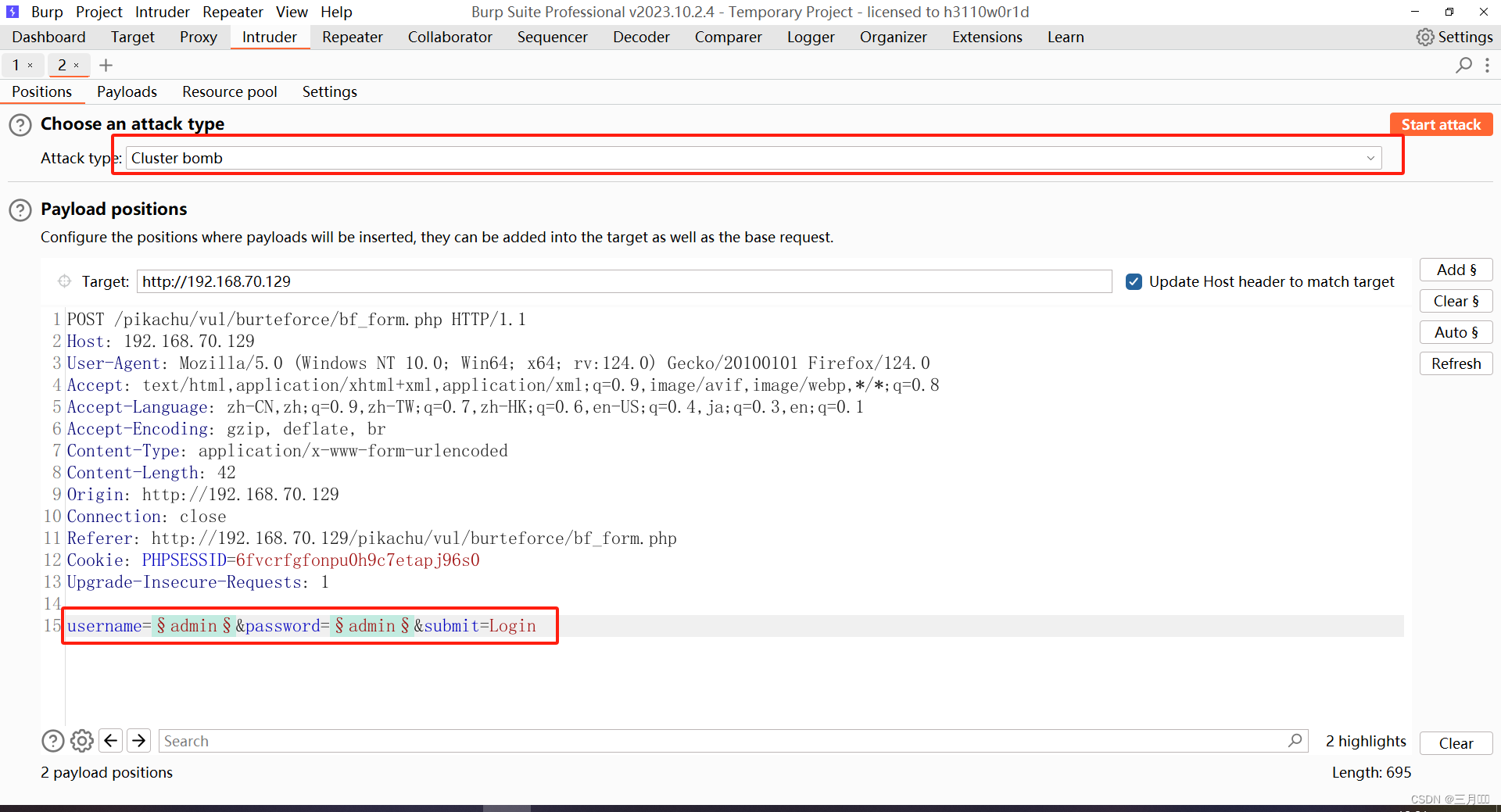The width and height of the screenshot is (1501, 812).
Task: Switch to the Sequencer tab
Action: pos(553,37)
